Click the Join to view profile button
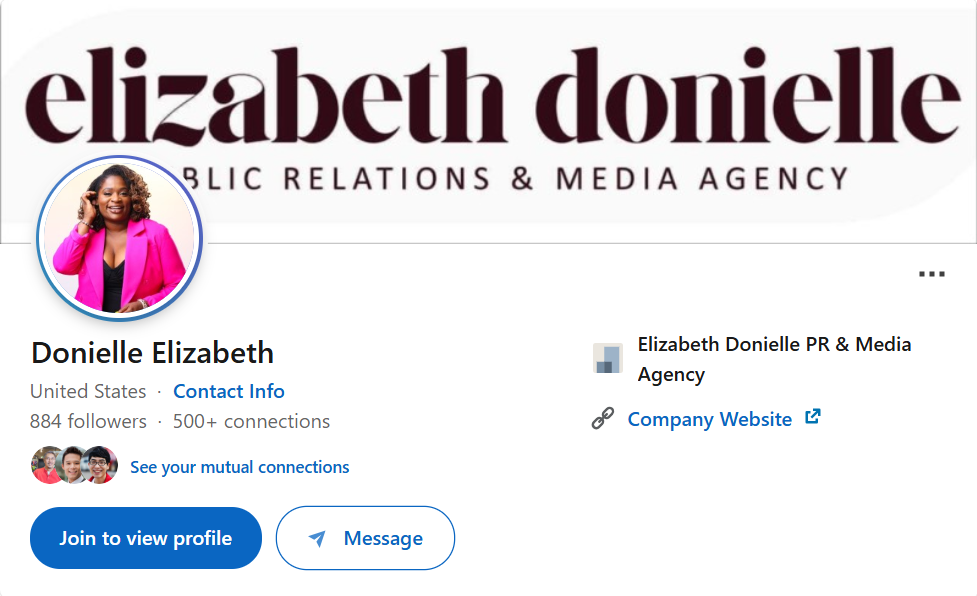This screenshot has height=596, width=977. [145, 538]
